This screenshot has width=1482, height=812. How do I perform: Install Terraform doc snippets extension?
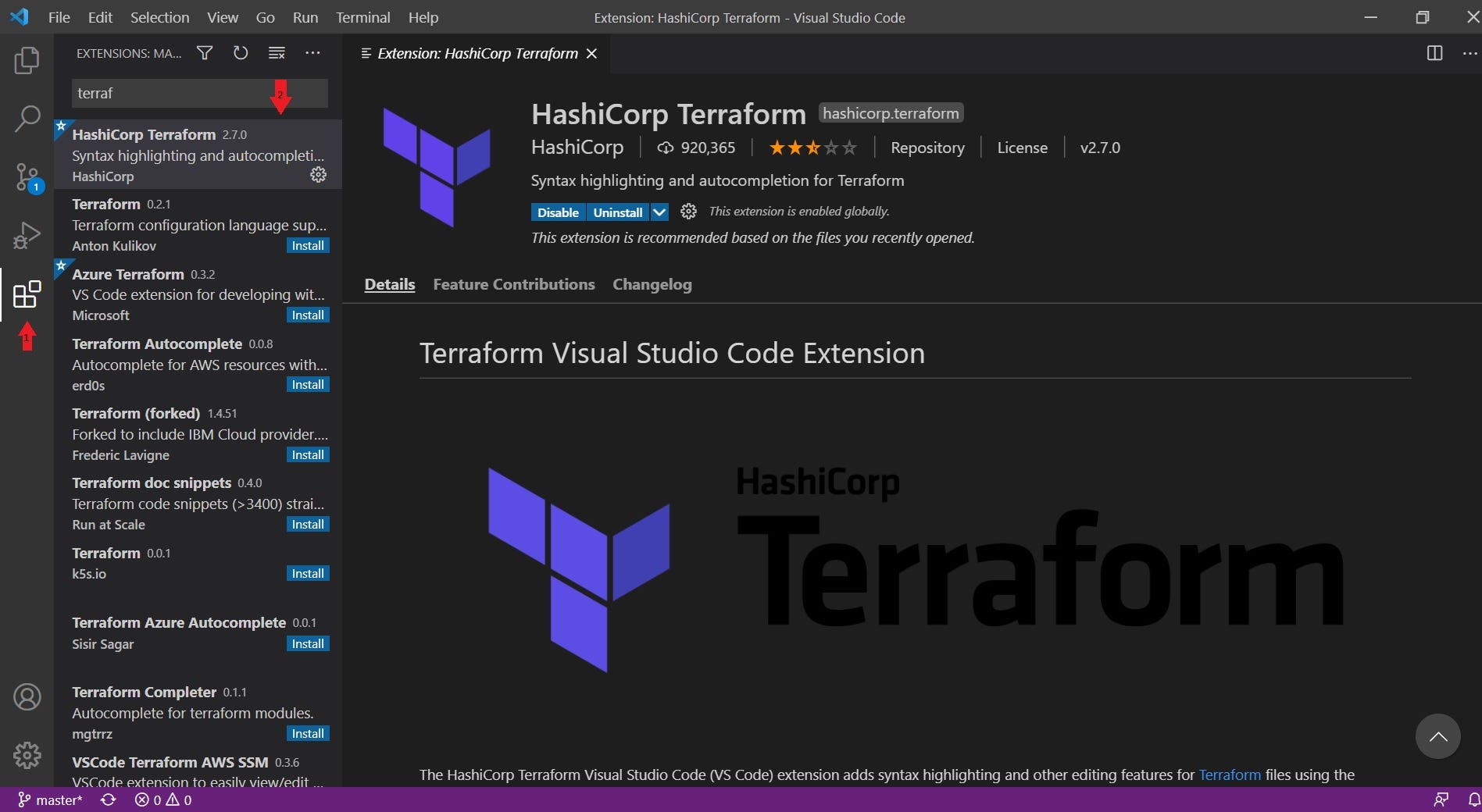[x=308, y=524]
